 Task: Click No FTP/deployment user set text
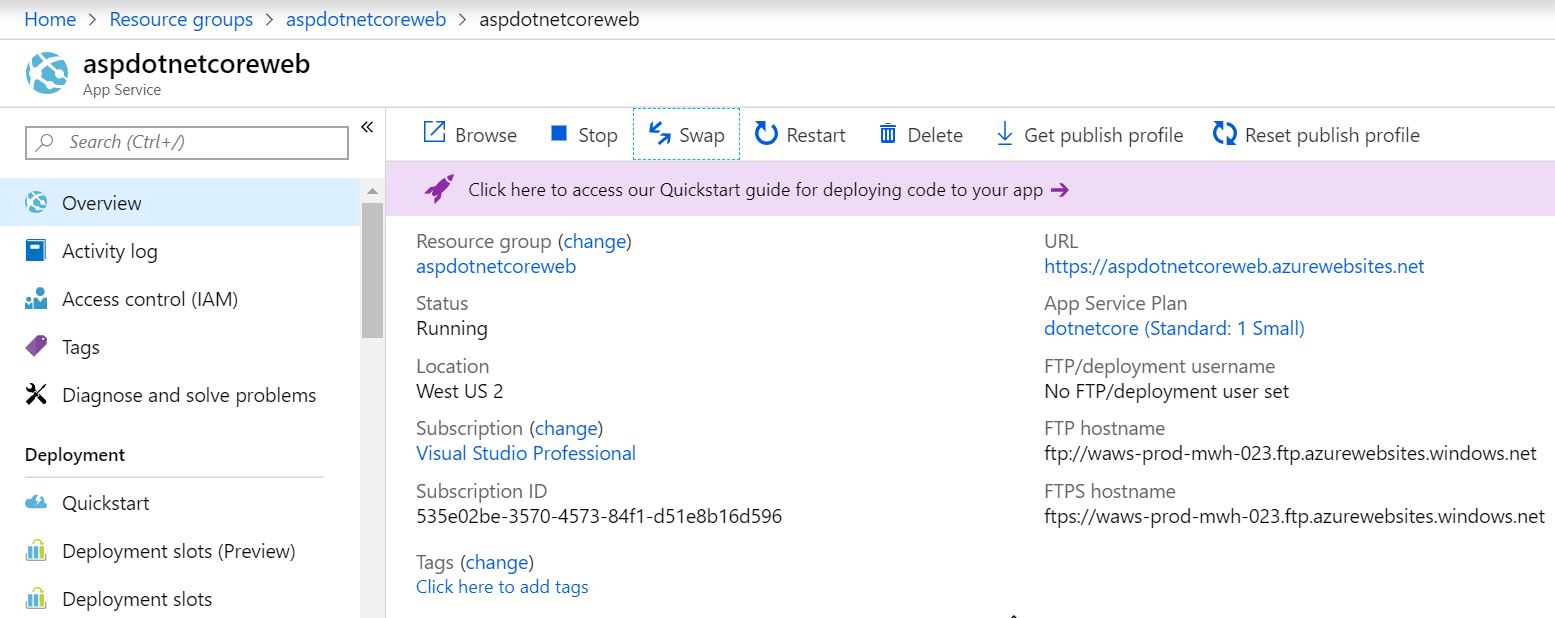pyautogui.click(x=1167, y=391)
